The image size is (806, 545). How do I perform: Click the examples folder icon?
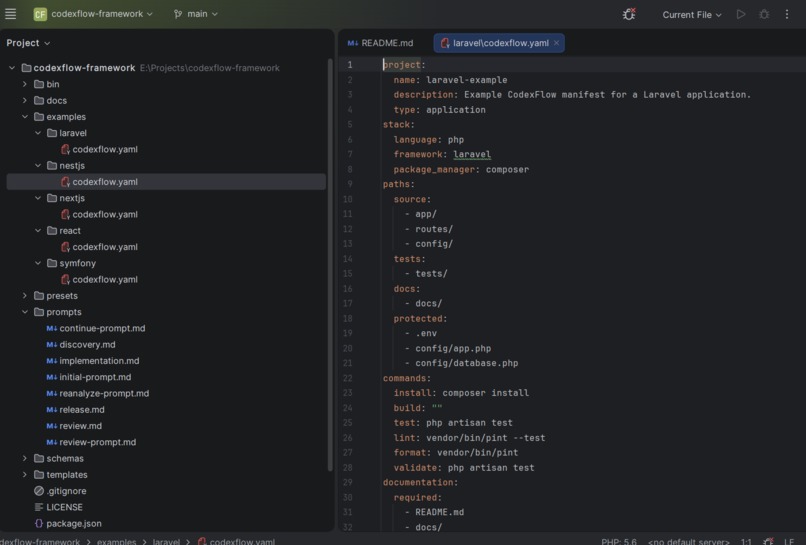point(39,117)
